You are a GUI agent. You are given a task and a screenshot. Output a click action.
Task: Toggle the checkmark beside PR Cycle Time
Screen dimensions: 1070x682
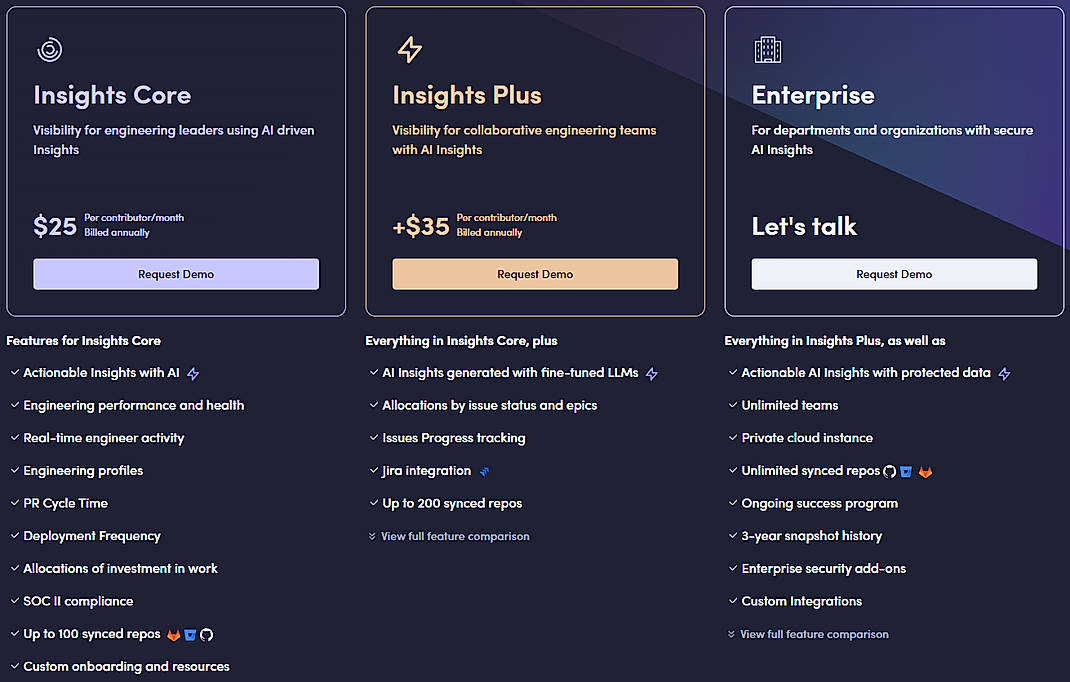point(14,503)
